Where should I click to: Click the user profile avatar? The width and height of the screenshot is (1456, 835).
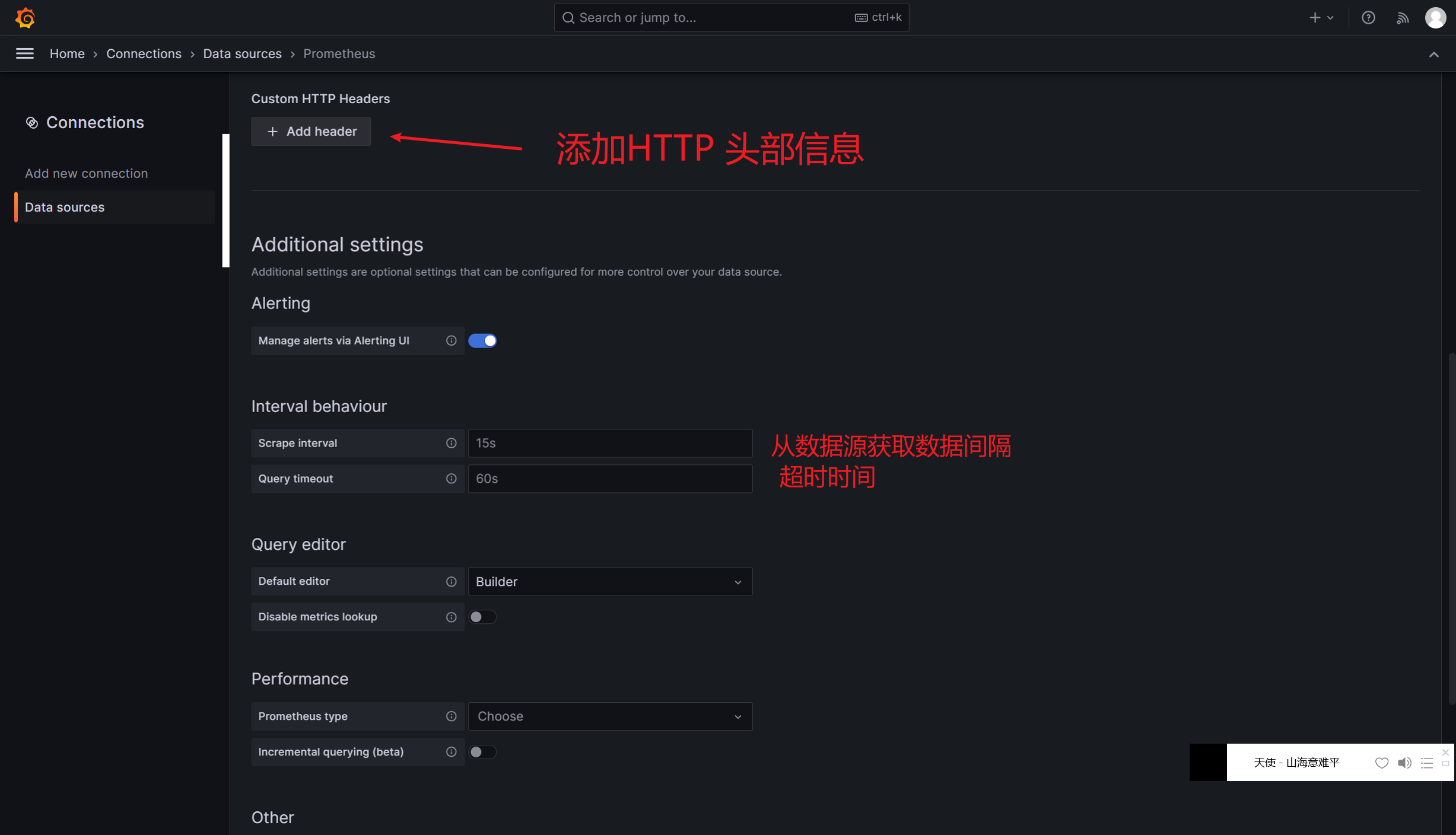tap(1435, 18)
